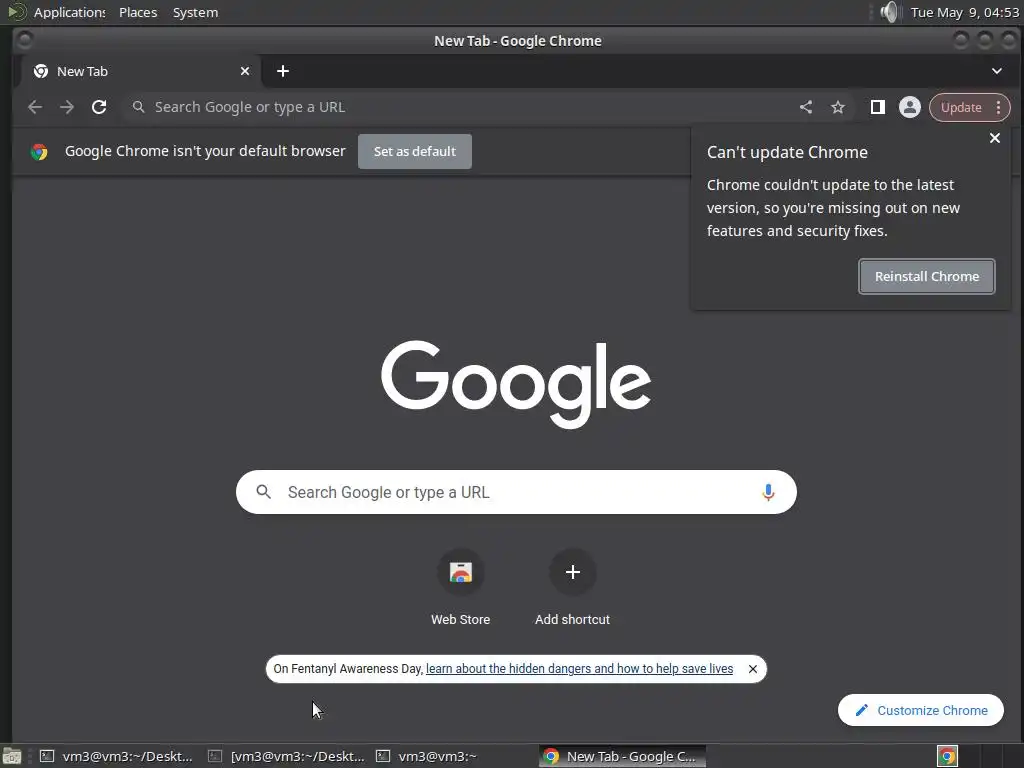Image resolution: width=1024 pixels, height=768 pixels.
Task: Click show desktop icon in bottom panel
Action: [12, 756]
